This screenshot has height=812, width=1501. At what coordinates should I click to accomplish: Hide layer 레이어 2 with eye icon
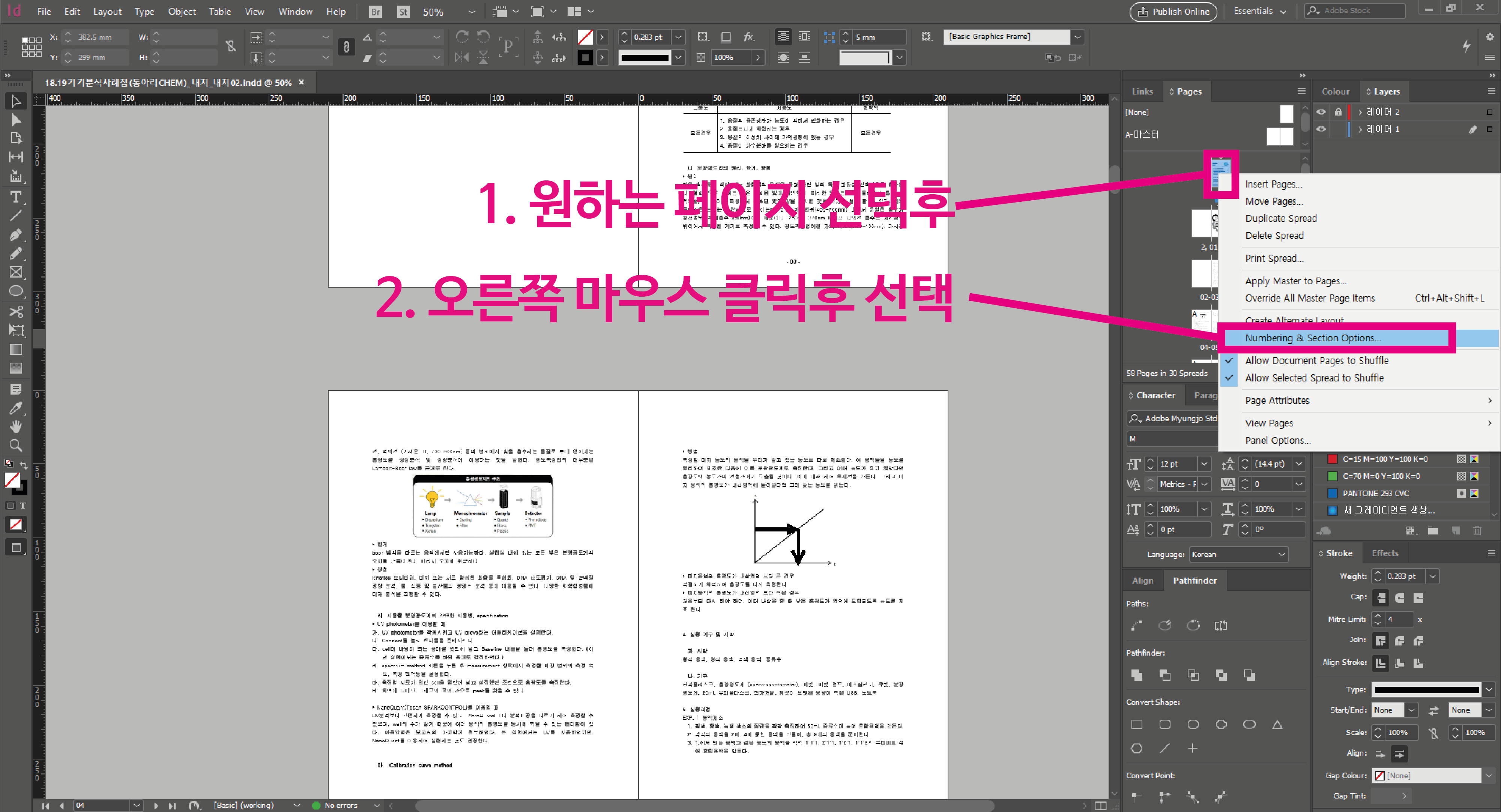(1321, 112)
